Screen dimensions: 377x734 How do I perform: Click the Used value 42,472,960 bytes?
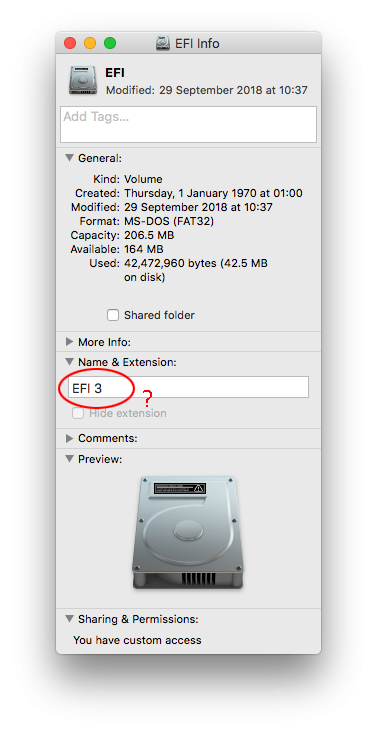196,270
